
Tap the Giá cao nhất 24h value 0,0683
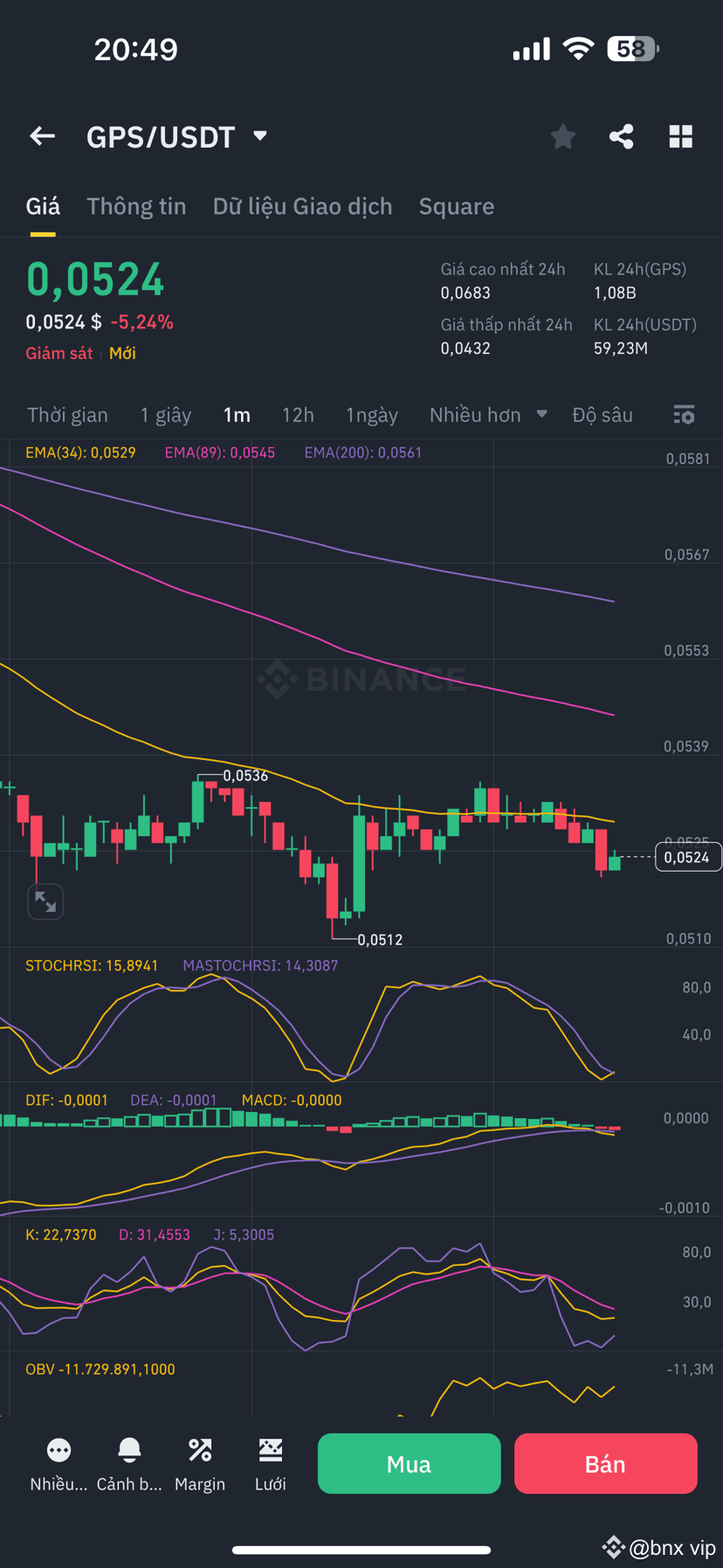point(465,293)
